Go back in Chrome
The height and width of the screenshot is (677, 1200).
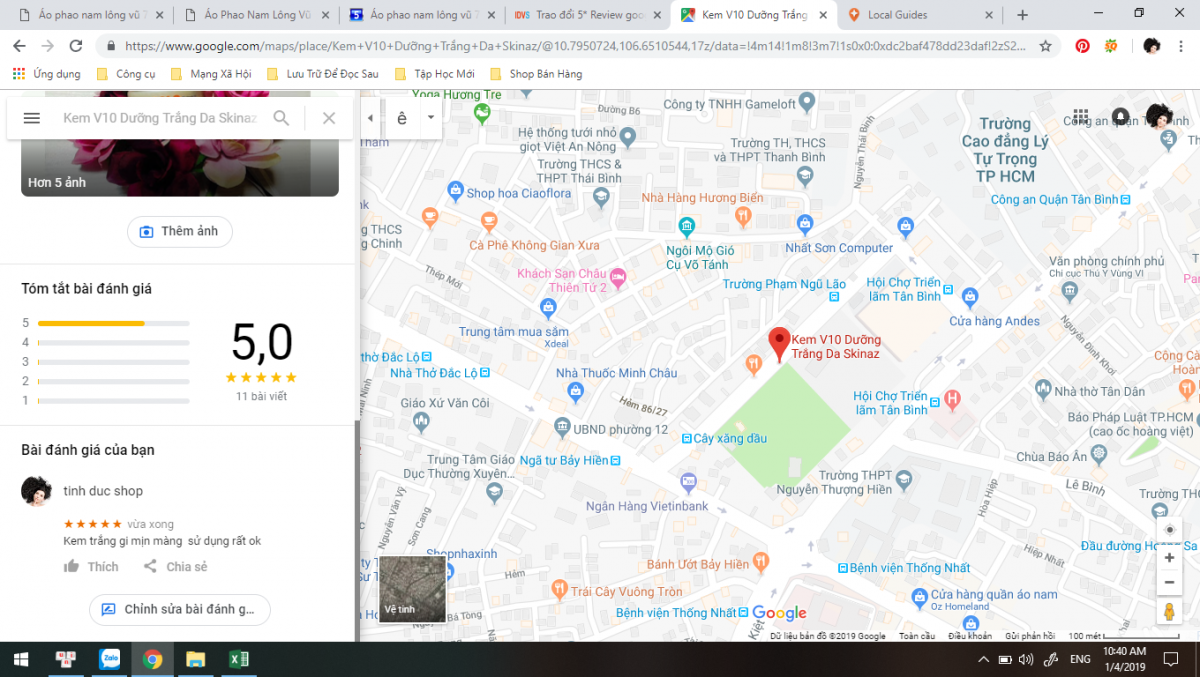[x=20, y=46]
